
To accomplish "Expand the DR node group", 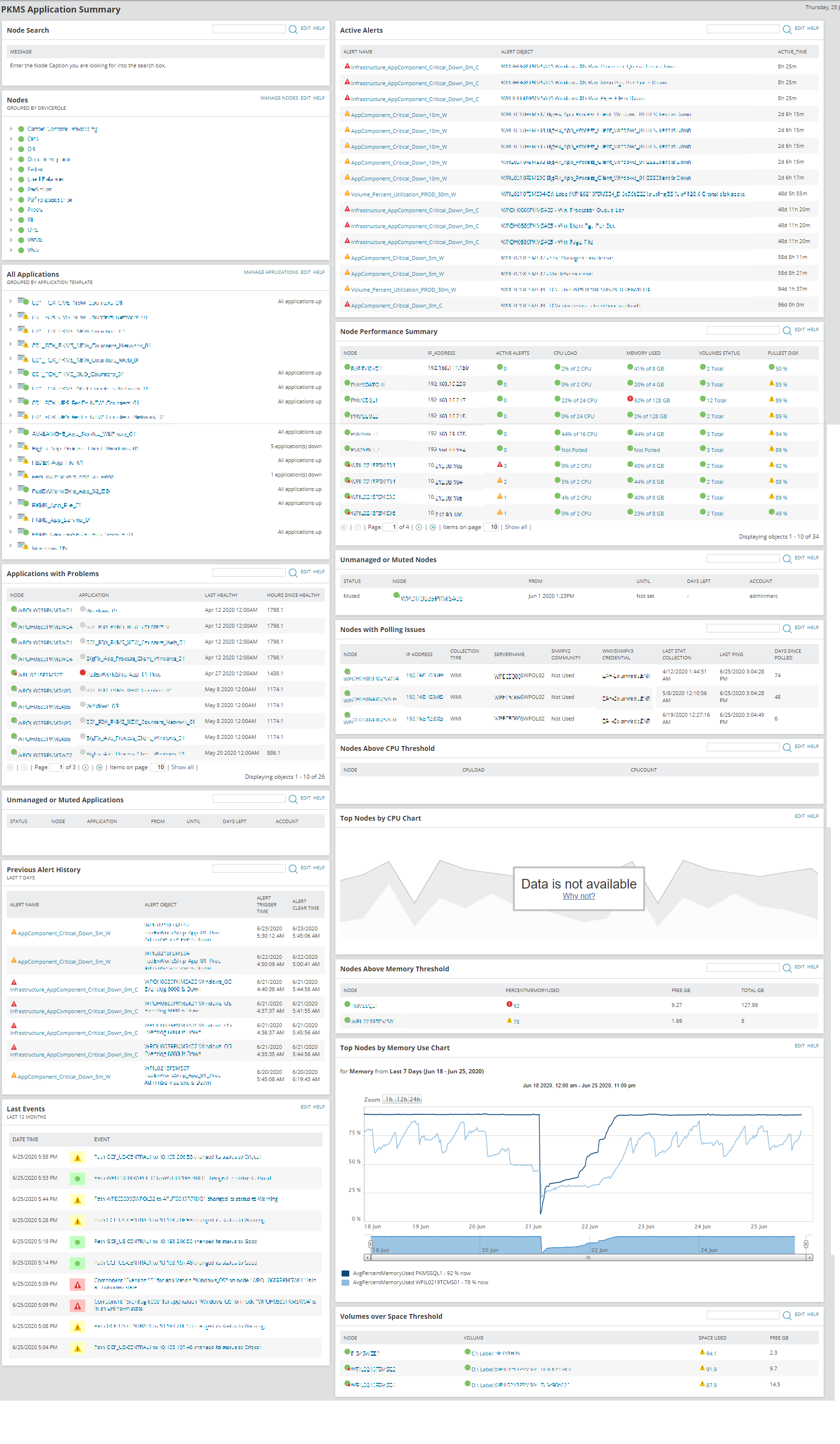I will (x=11, y=149).
